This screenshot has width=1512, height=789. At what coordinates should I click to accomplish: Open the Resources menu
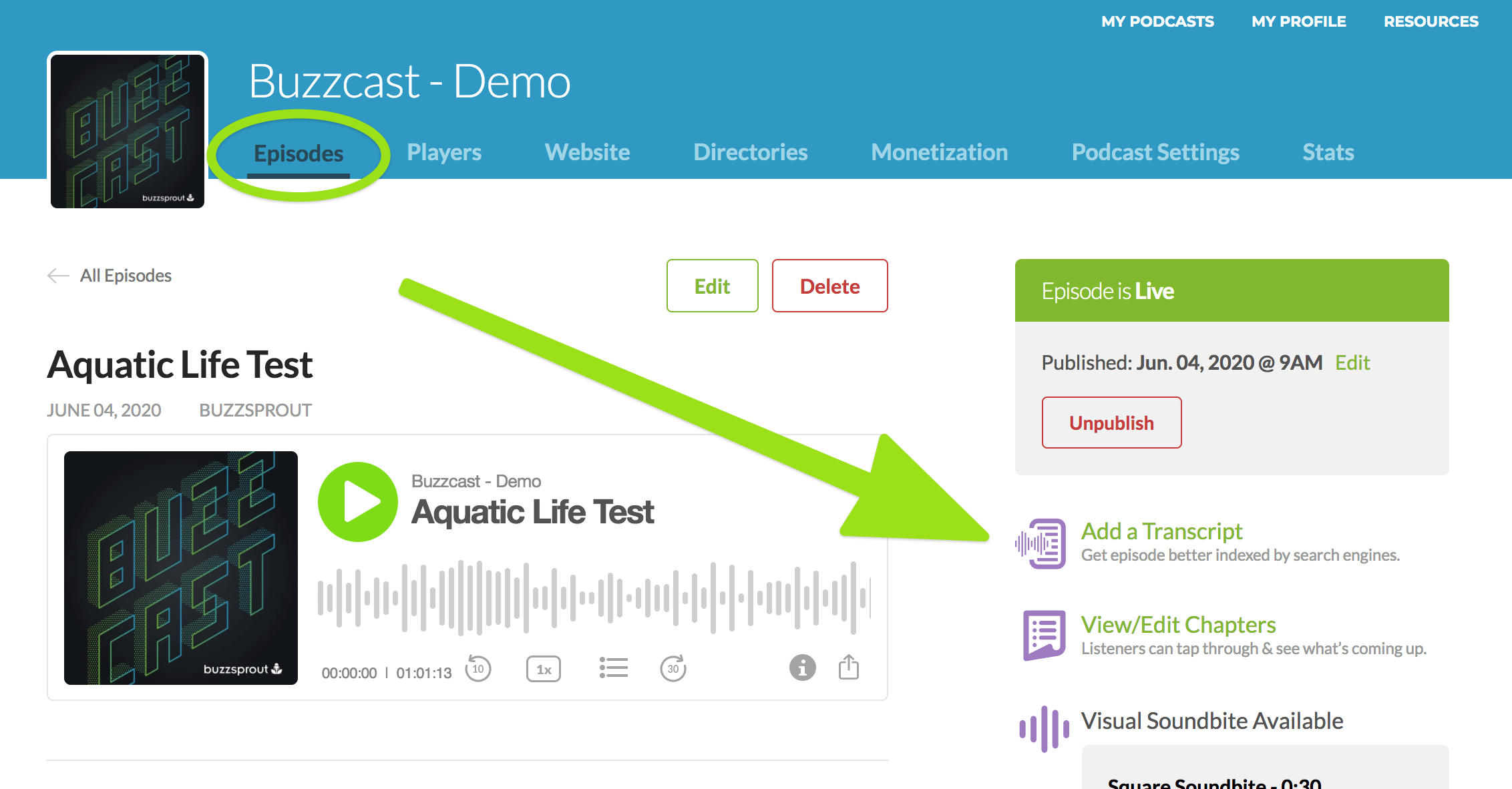pos(1431,21)
